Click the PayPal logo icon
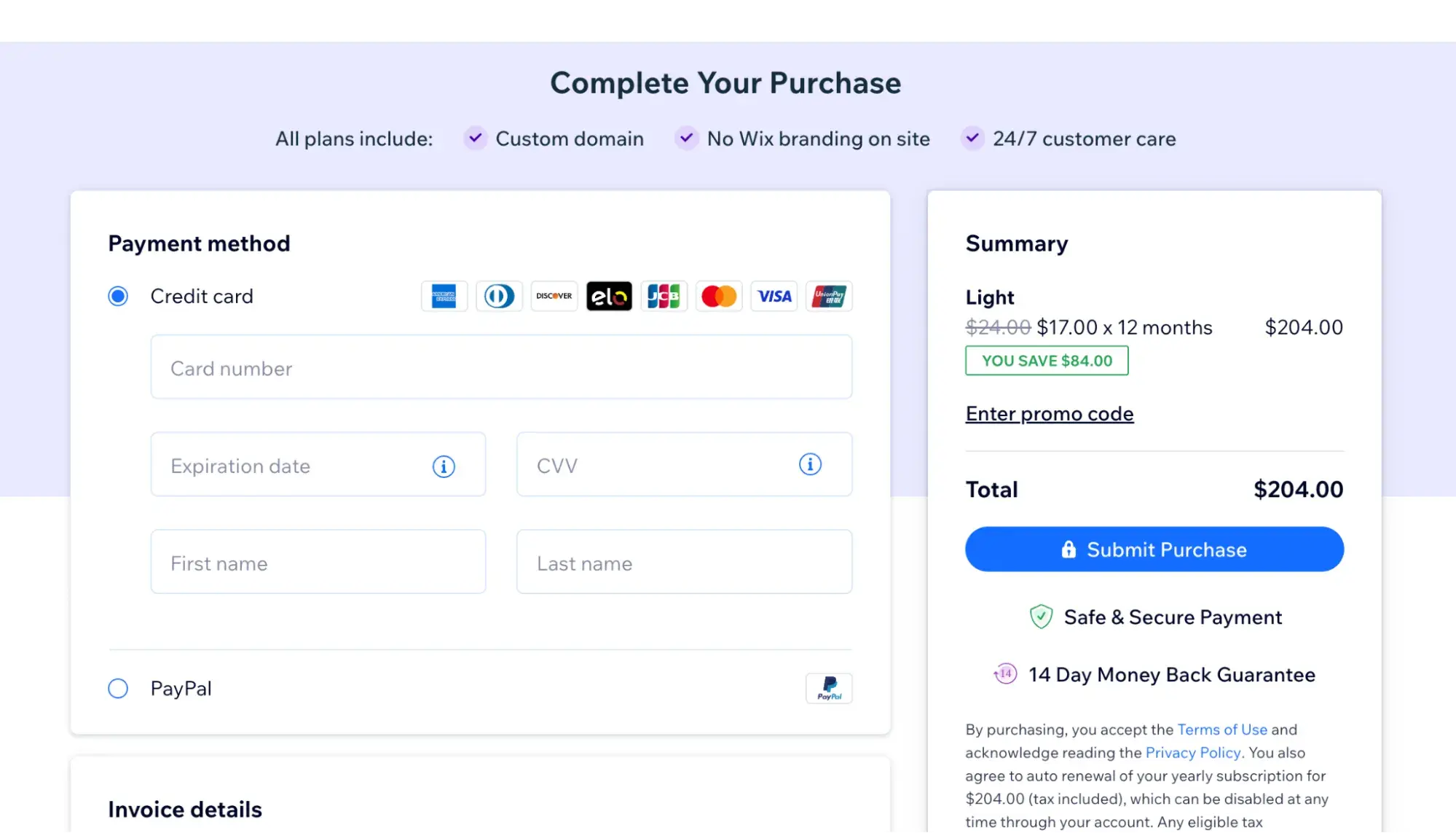Screen dimensions: 1456x833 (829, 688)
